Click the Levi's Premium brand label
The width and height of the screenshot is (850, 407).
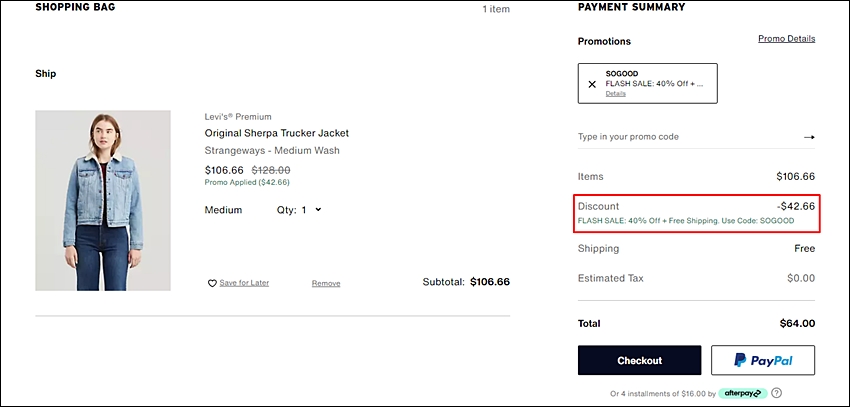pos(238,117)
